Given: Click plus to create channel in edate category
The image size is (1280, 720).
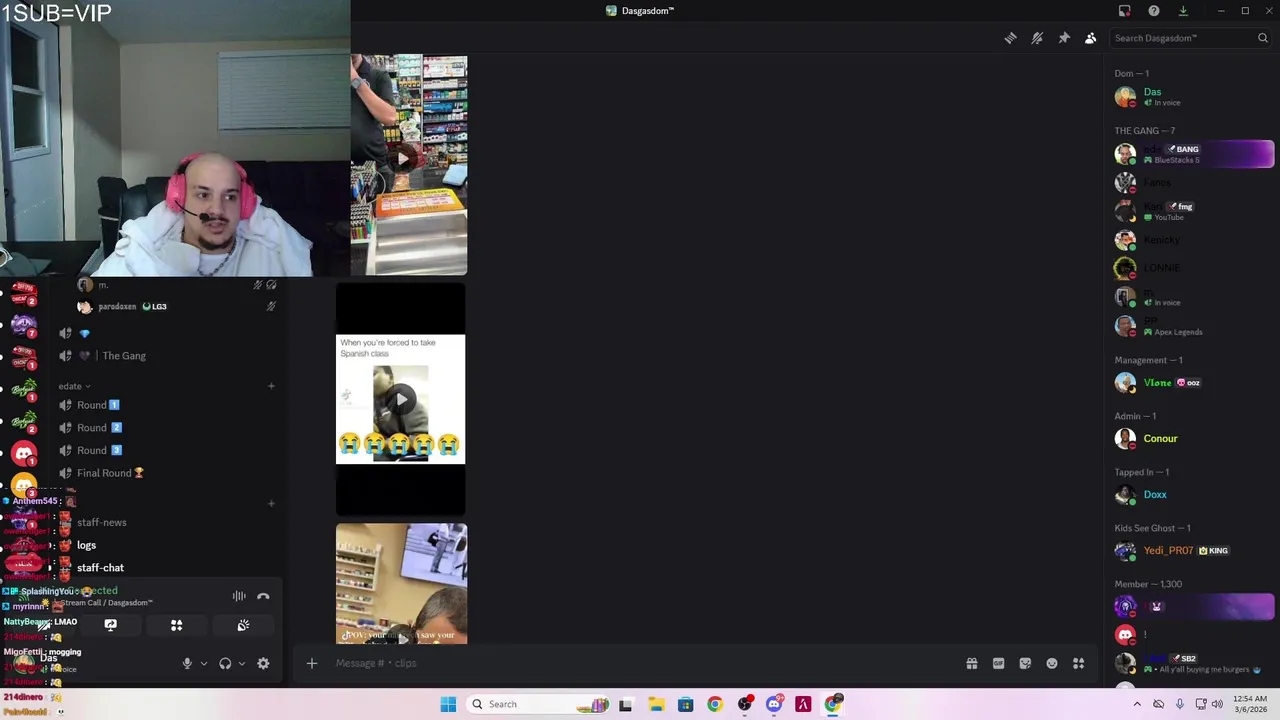Looking at the screenshot, I should pyautogui.click(x=271, y=386).
